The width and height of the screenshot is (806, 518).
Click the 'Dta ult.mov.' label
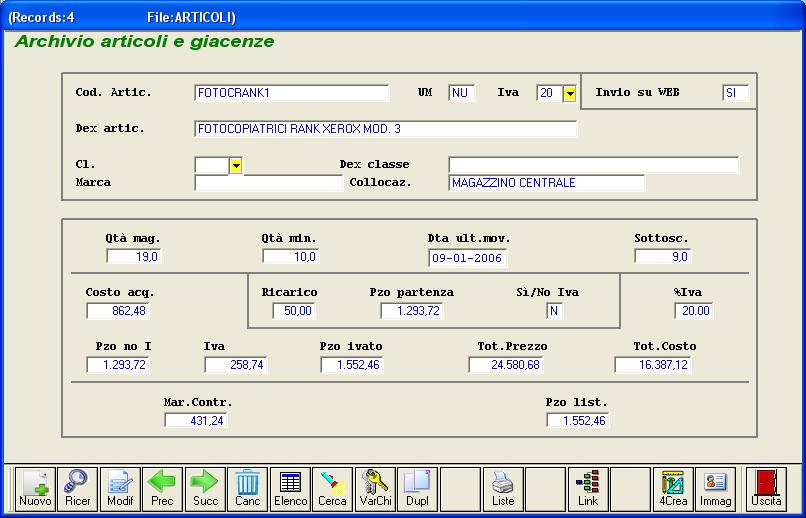pyautogui.click(x=469, y=238)
